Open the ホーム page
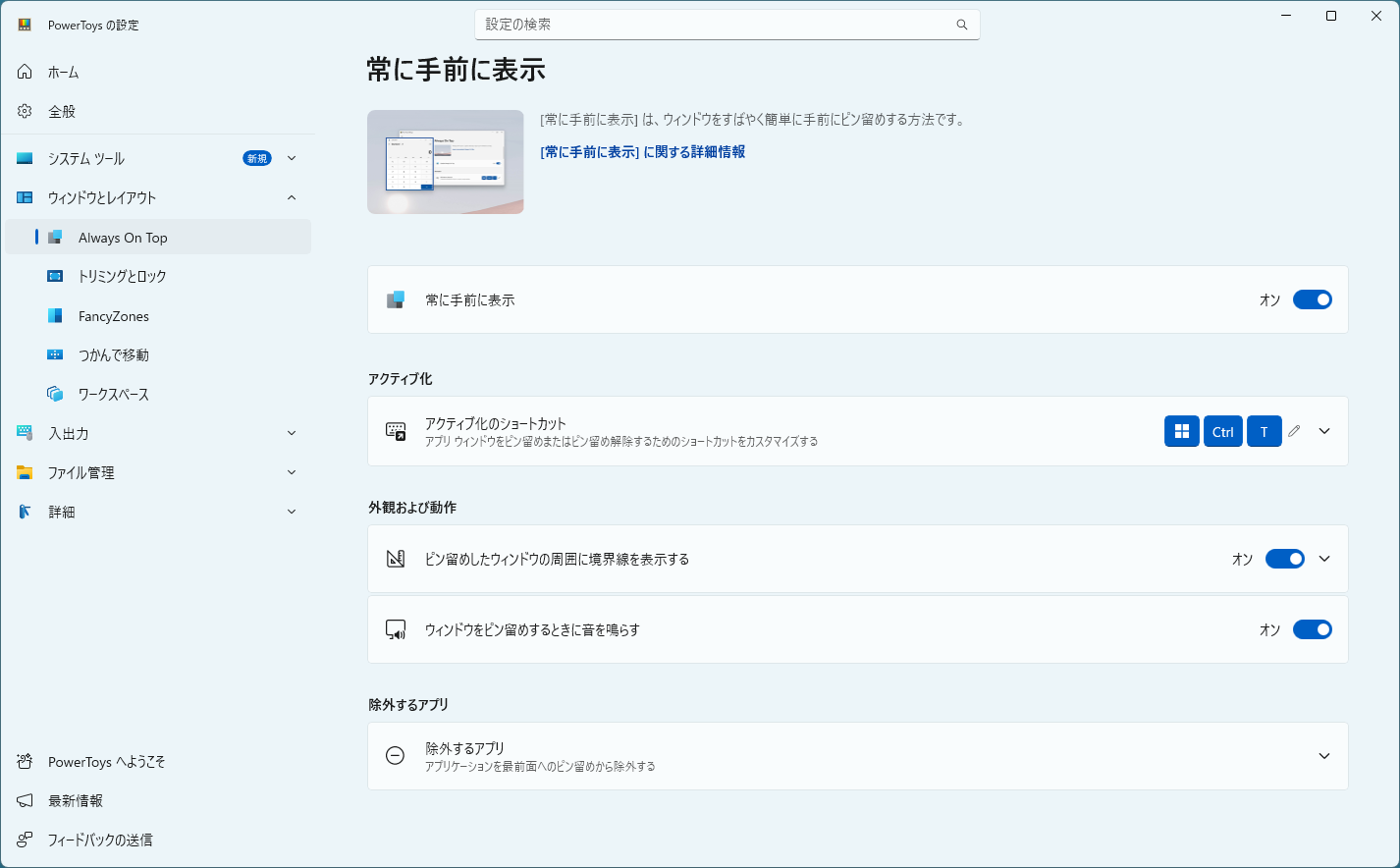 [158, 72]
